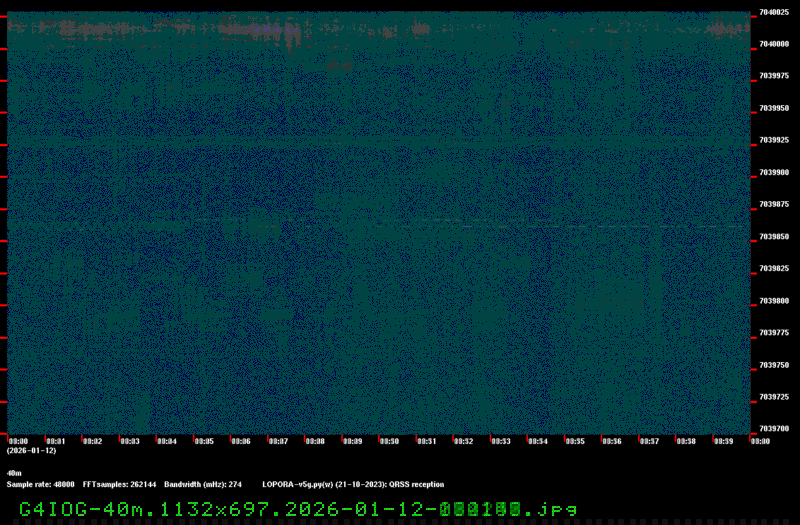Click the 7039750 frequency label
The height and width of the screenshot is (525, 800).
pos(774,365)
